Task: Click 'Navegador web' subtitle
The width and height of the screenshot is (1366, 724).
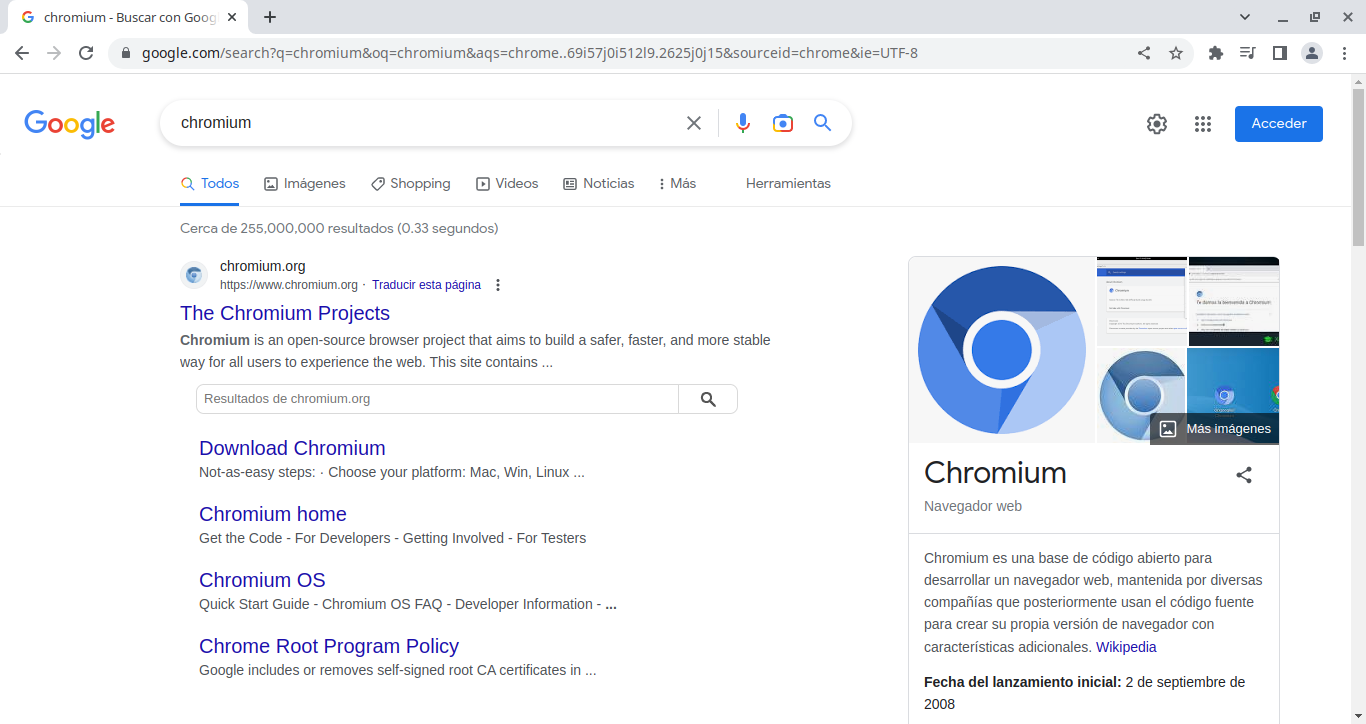Action: 973,506
